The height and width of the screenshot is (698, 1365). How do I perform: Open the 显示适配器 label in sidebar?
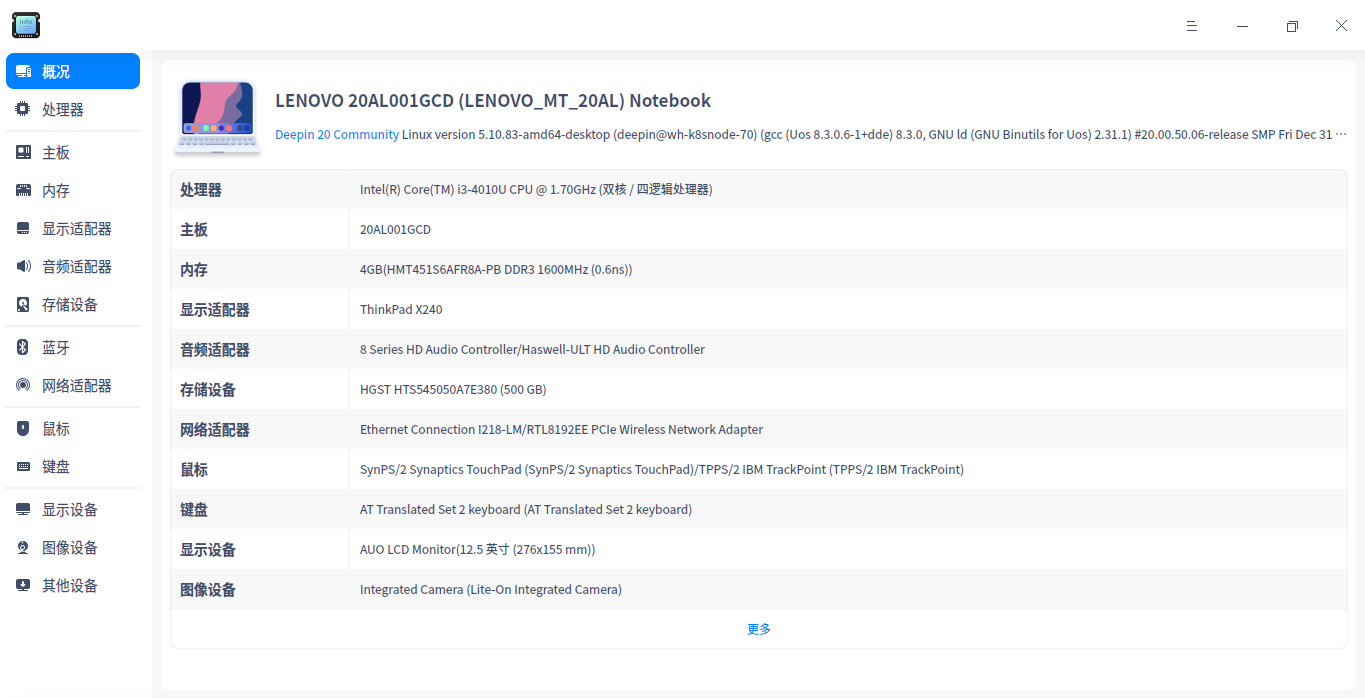pyautogui.click(x=77, y=229)
